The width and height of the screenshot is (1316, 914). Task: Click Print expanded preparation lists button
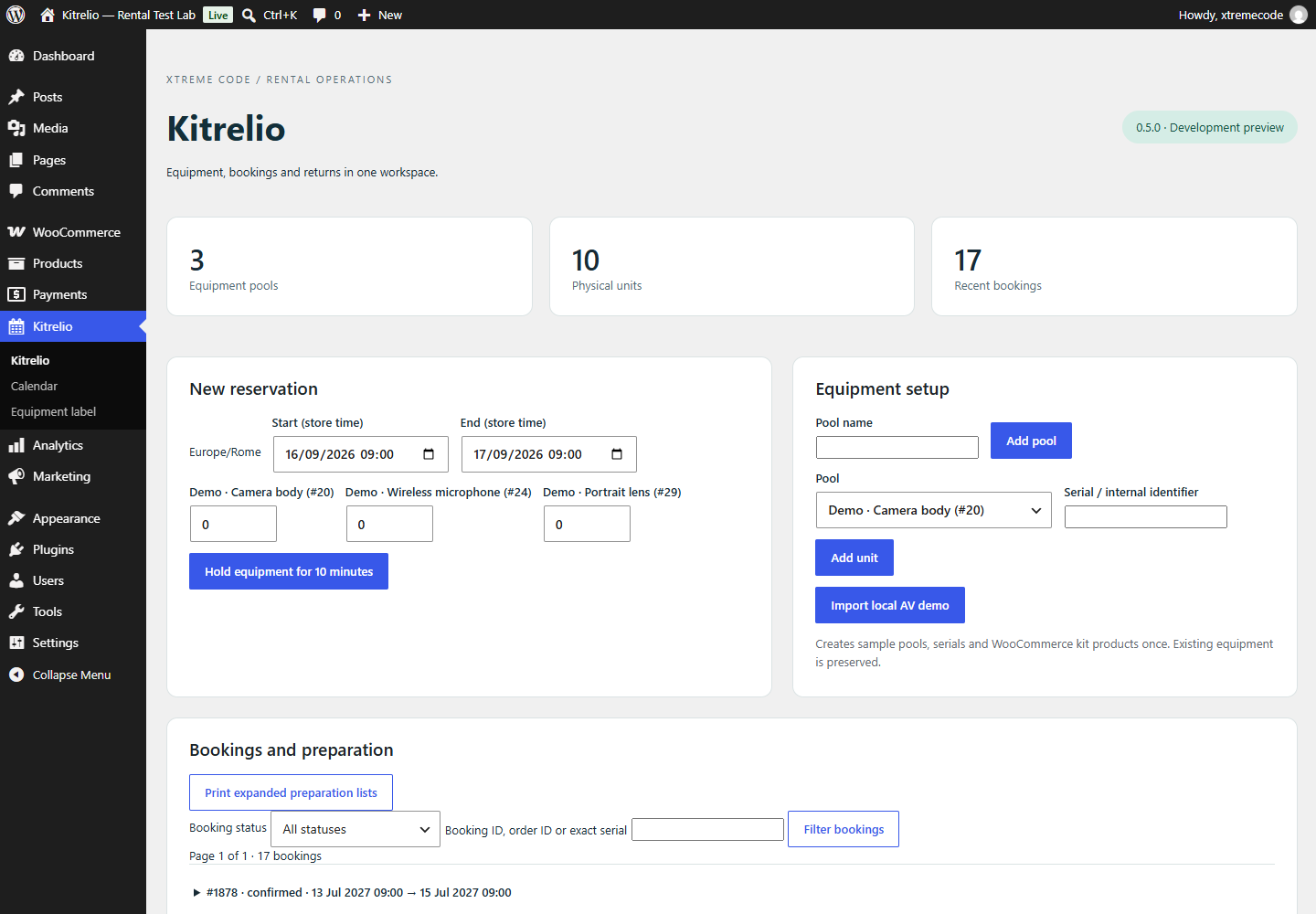pyautogui.click(x=291, y=792)
